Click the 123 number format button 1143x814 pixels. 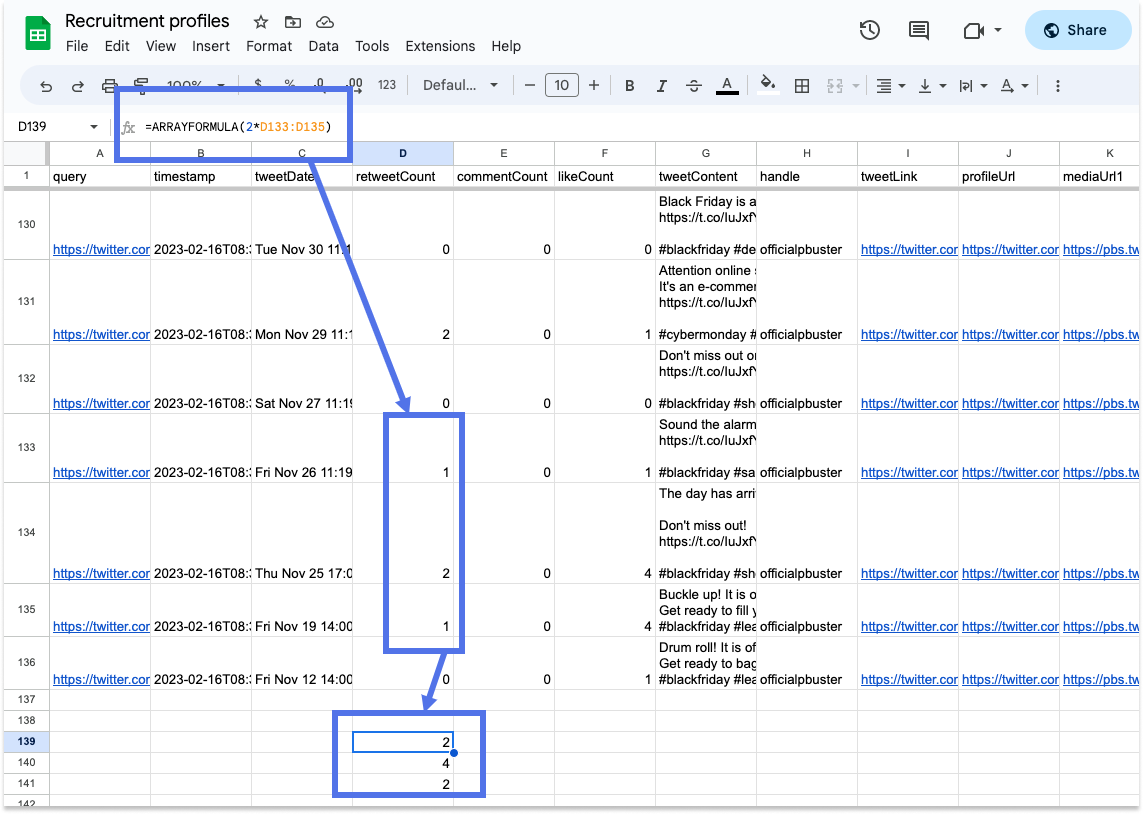point(386,85)
